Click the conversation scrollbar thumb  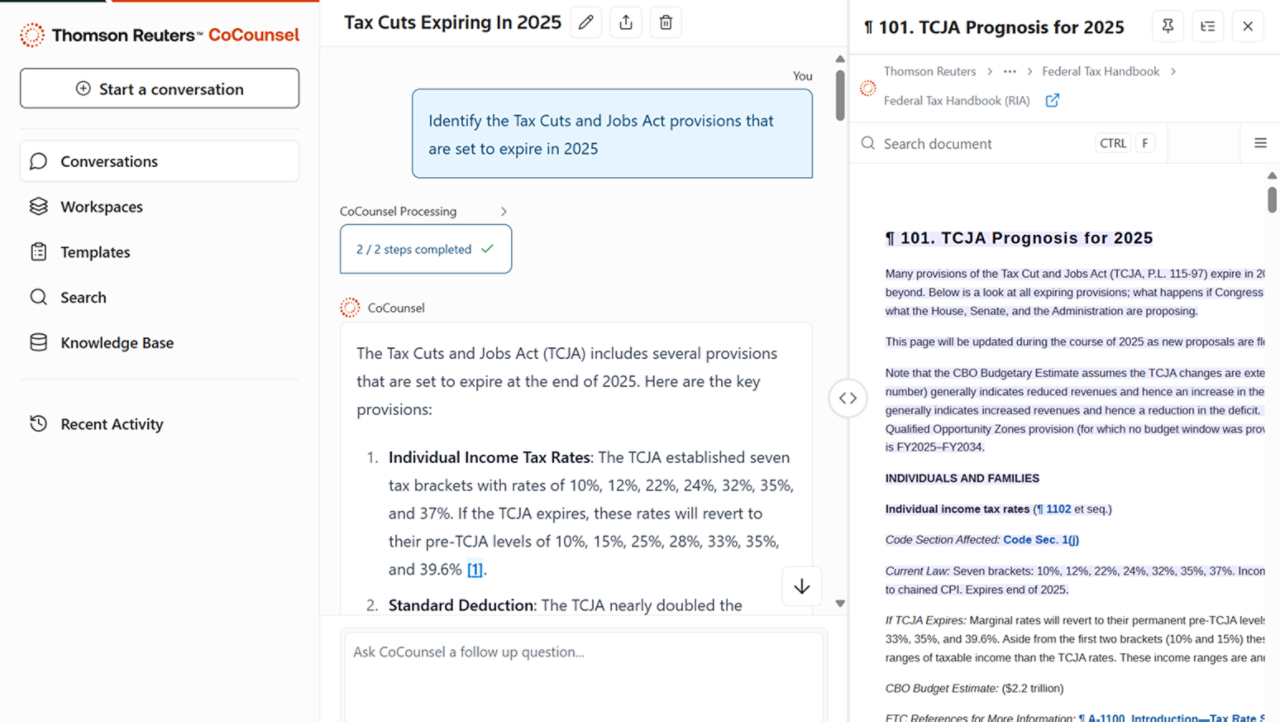point(840,94)
